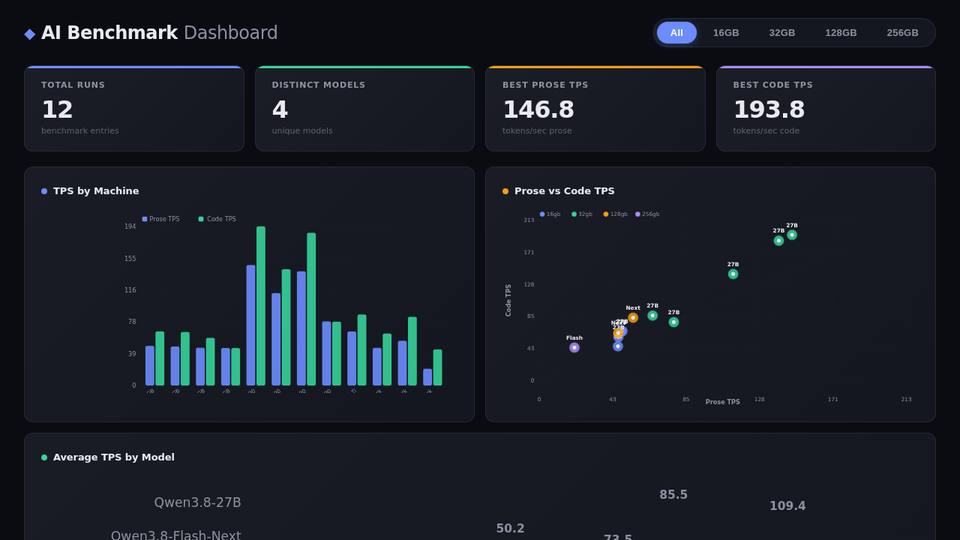
Task: Filter results by 16GB machines
Action: (726, 32)
